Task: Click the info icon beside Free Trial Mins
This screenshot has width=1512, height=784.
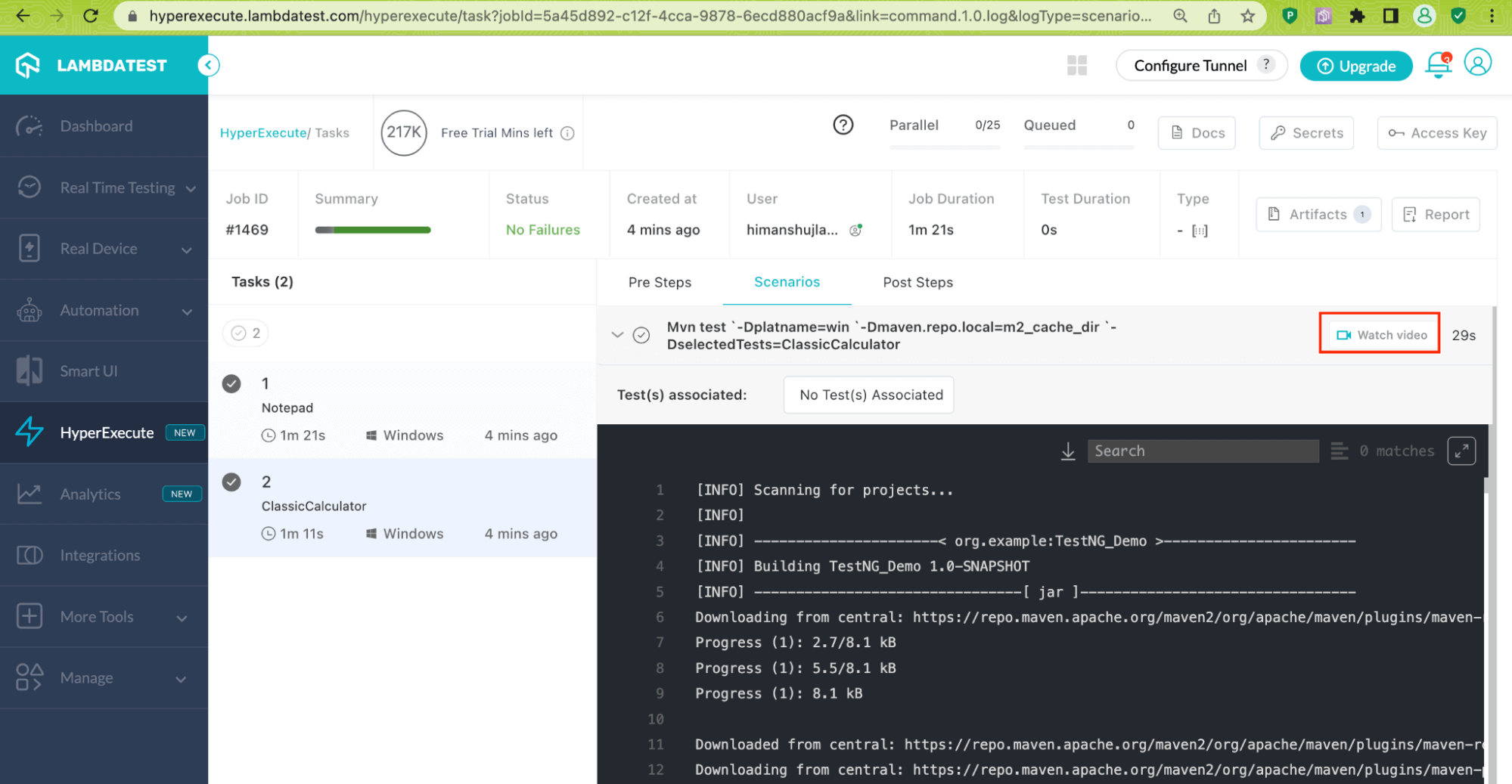Action: coord(567,133)
